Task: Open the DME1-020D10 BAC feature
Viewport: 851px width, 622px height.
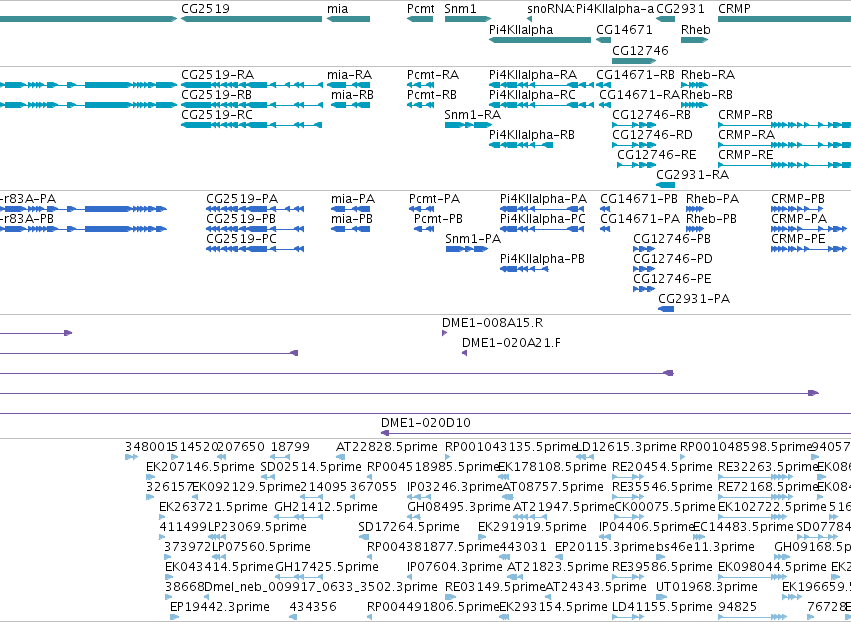Action: [x=616, y=433]
